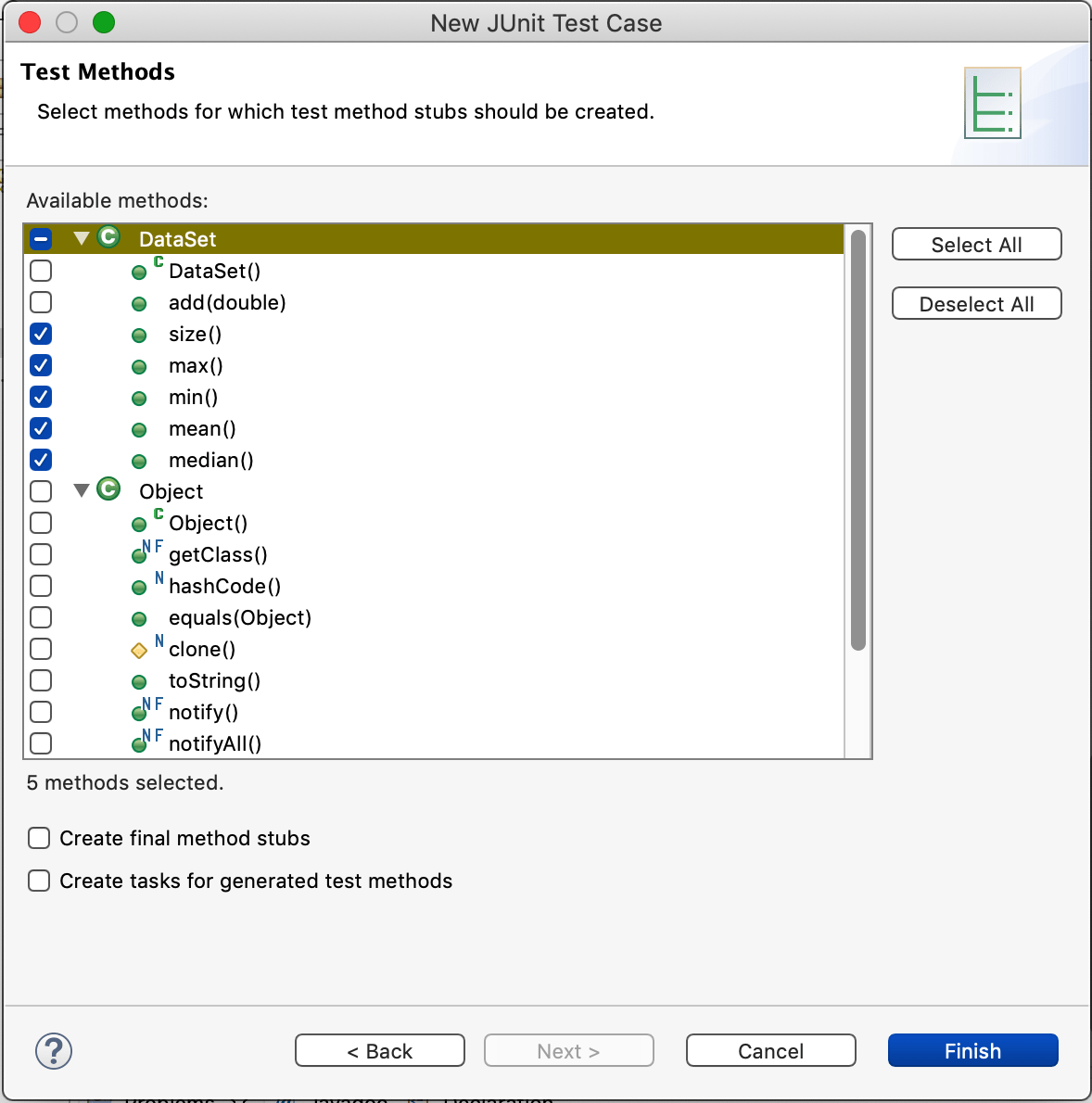Image resolution: width=1092 pixels, height=1103 pixels.
Task: Click the DataSet class icon
Action: coord(108,237)
